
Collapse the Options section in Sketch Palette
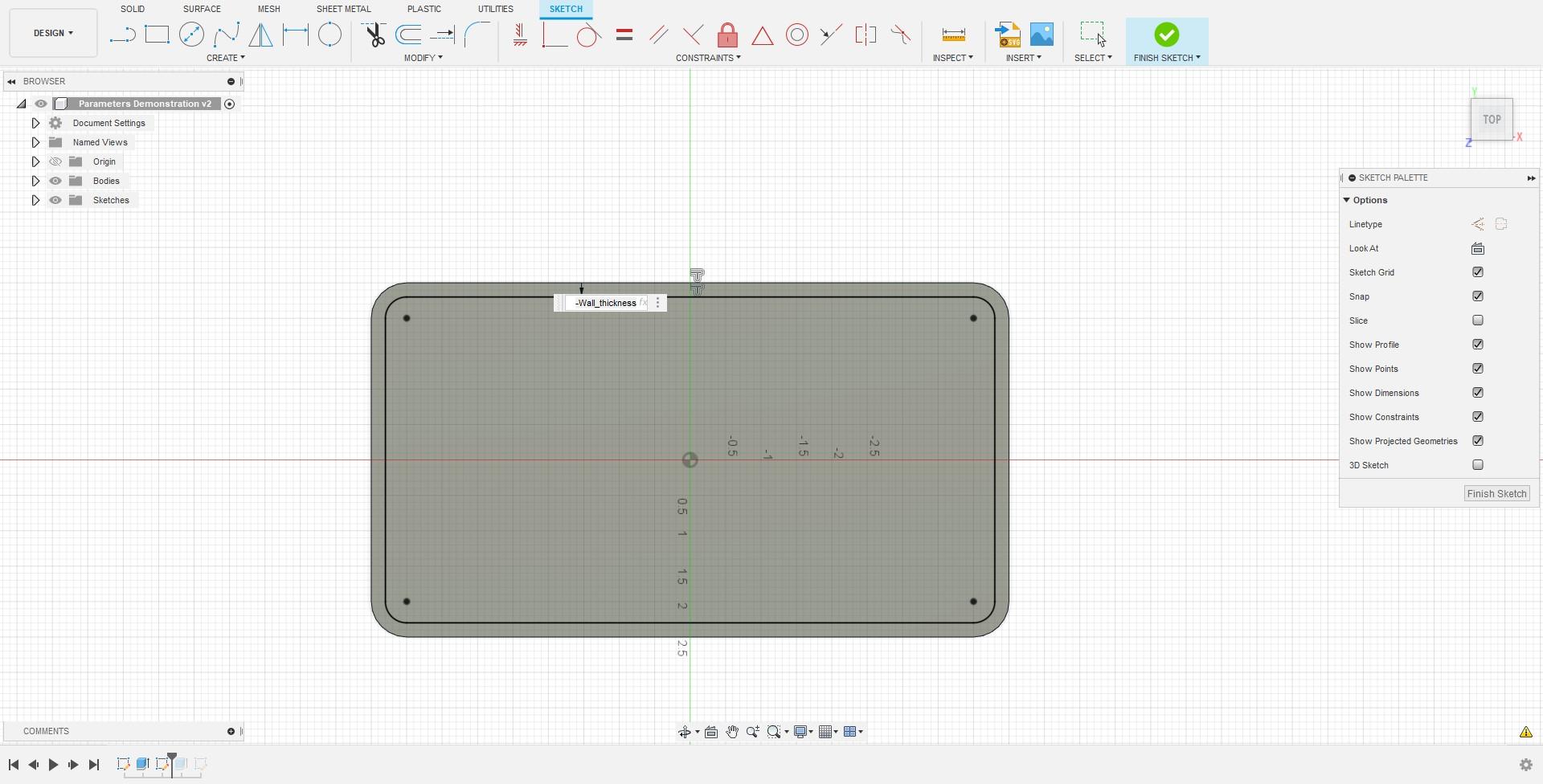1347,200
